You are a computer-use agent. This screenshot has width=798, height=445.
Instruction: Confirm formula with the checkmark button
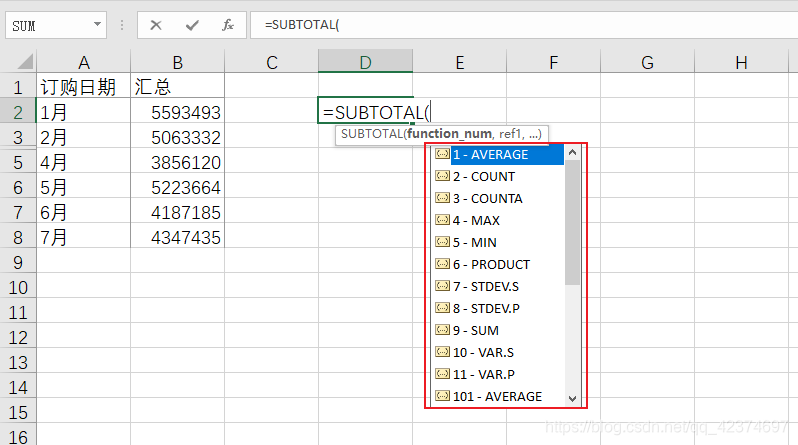[x=192, y=25]
